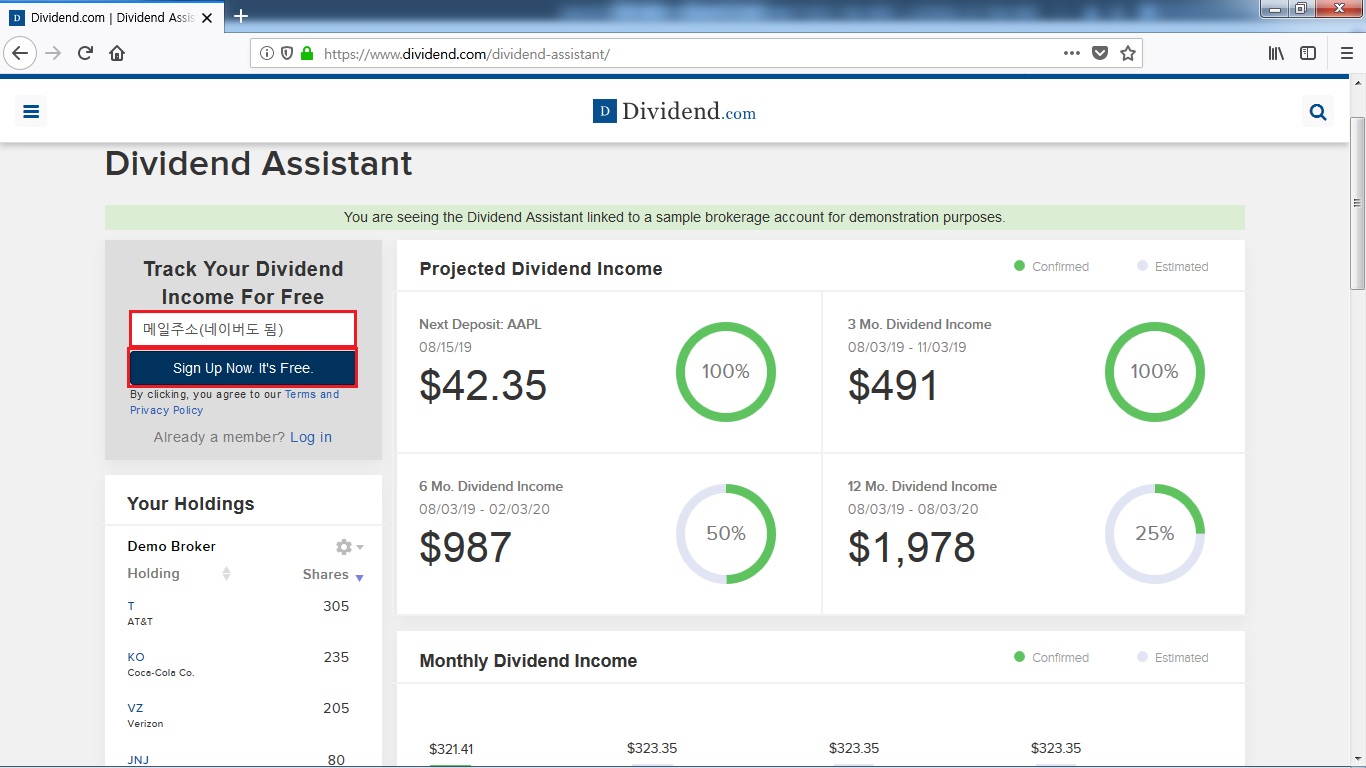
Task: Click the 100% ring for Next Deposit
Action: point(726,372)
